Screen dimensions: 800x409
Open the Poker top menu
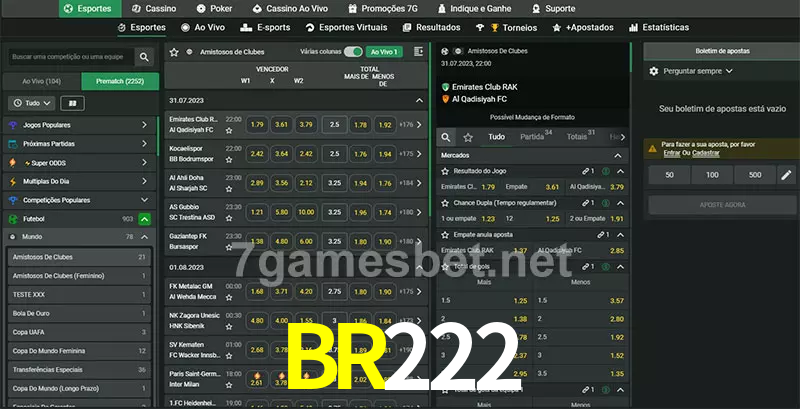[215, 9]
